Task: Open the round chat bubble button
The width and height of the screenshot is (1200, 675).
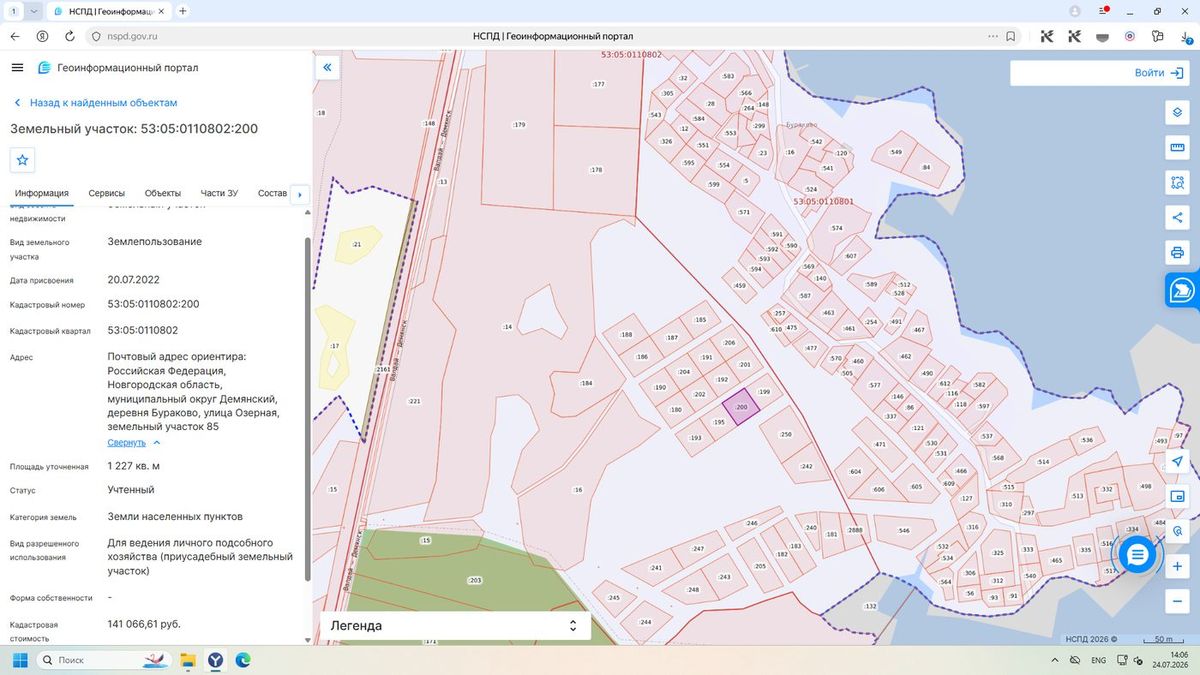Action: point(1137,555)
